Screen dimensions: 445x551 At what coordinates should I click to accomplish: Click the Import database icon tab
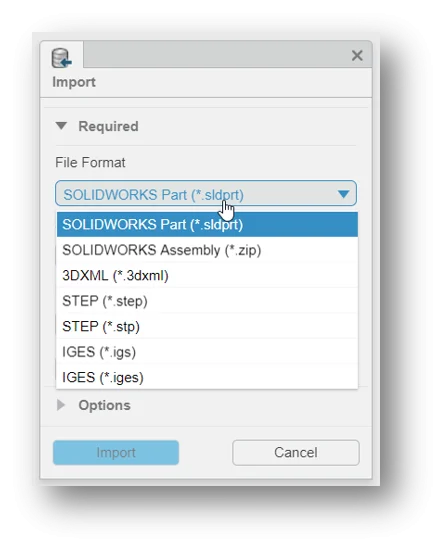(x=62, y=57)
